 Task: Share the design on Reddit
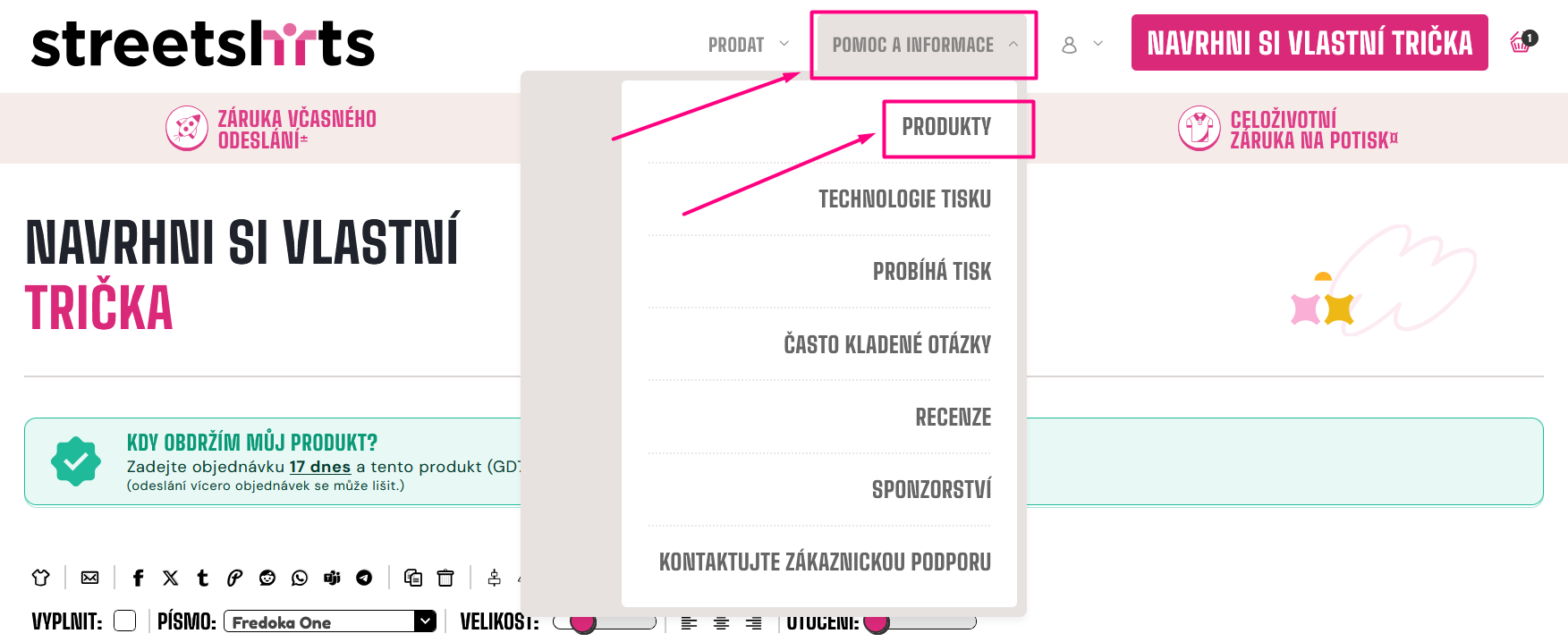click(x=267, y=578)
